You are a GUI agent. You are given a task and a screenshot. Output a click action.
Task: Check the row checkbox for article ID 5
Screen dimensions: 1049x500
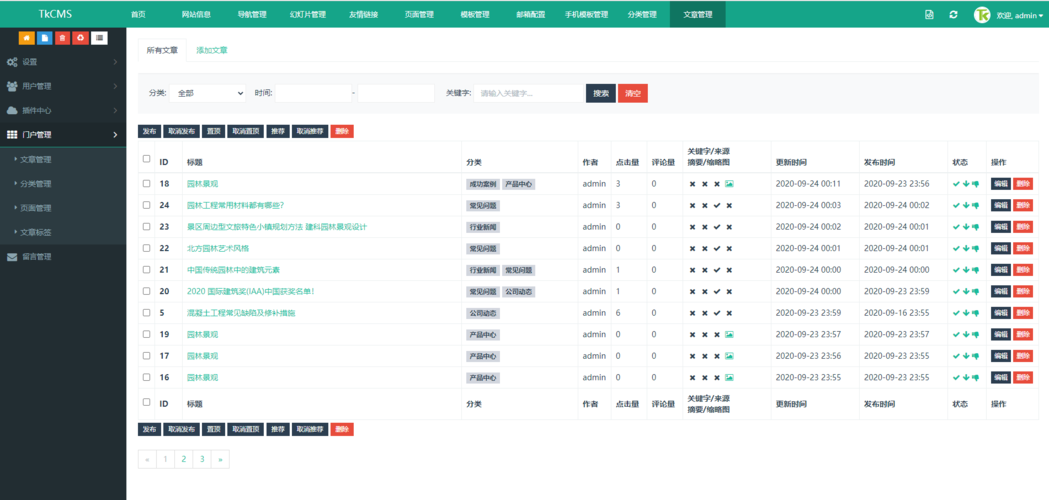point(147,313)
